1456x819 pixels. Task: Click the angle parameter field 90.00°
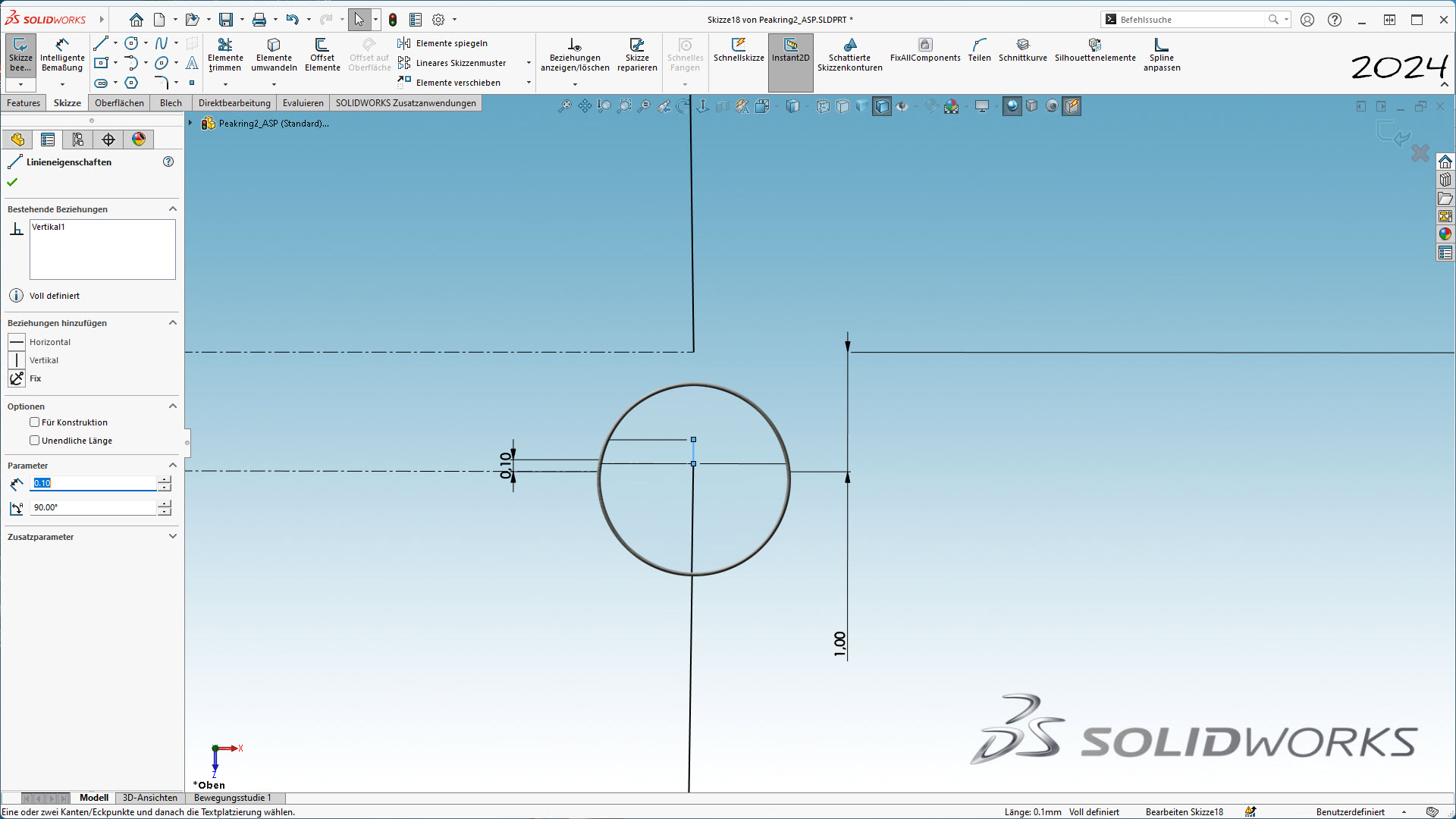coord(93,507)
